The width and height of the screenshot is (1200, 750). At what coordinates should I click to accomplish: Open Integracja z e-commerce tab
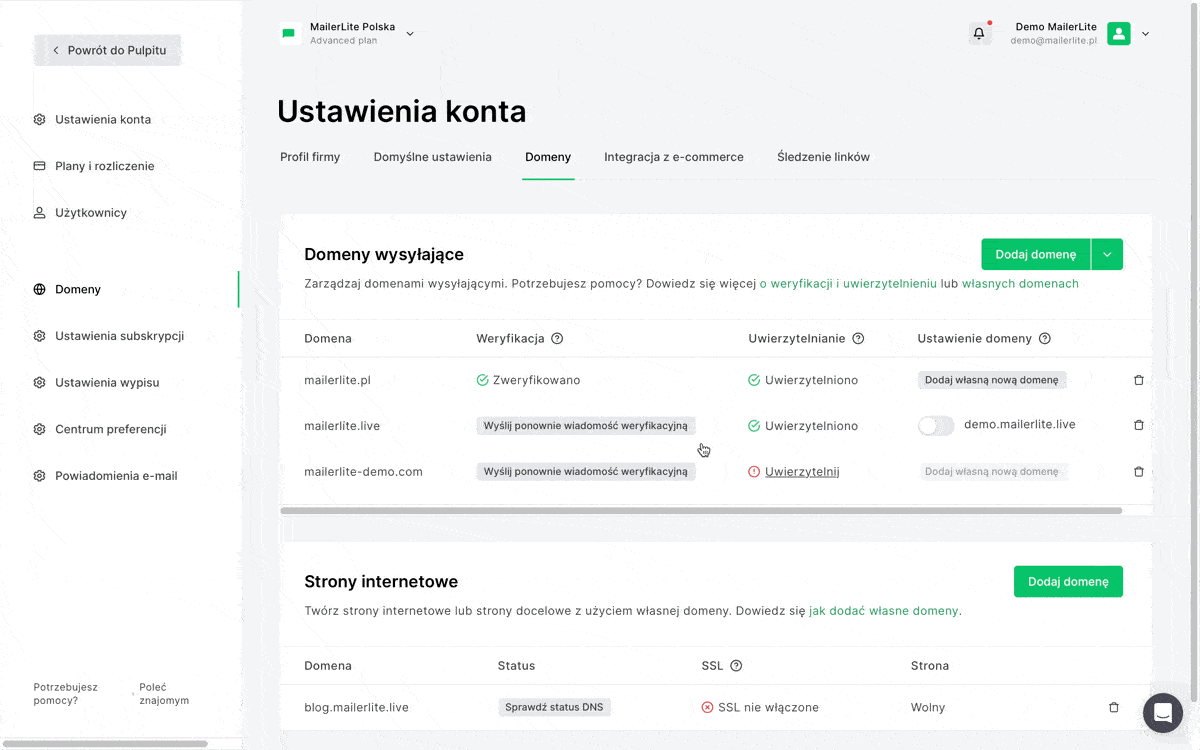674,157
